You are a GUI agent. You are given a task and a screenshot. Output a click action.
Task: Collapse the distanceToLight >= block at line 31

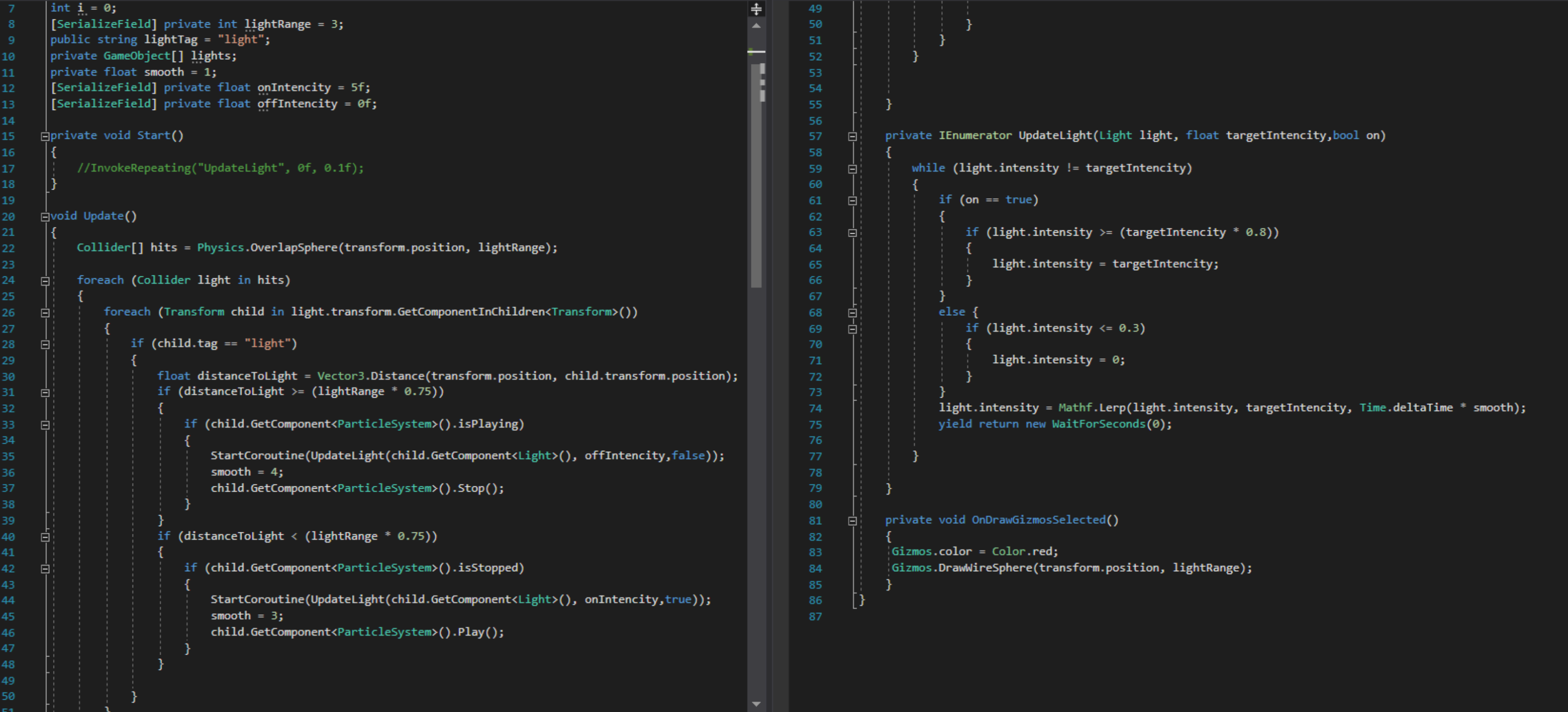pyautogui.click(x=45, y=393)
